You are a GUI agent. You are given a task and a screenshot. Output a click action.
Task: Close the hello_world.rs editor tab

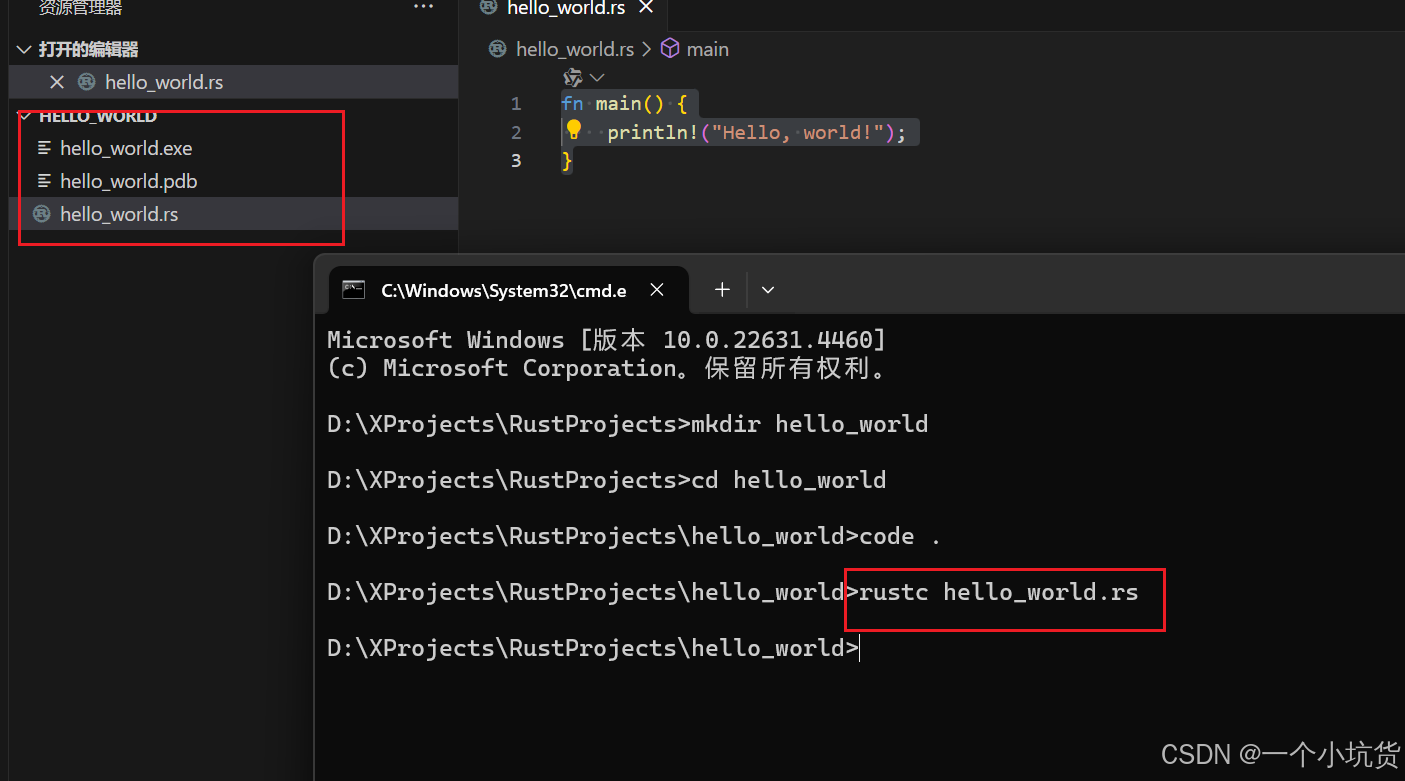point(646,8)
